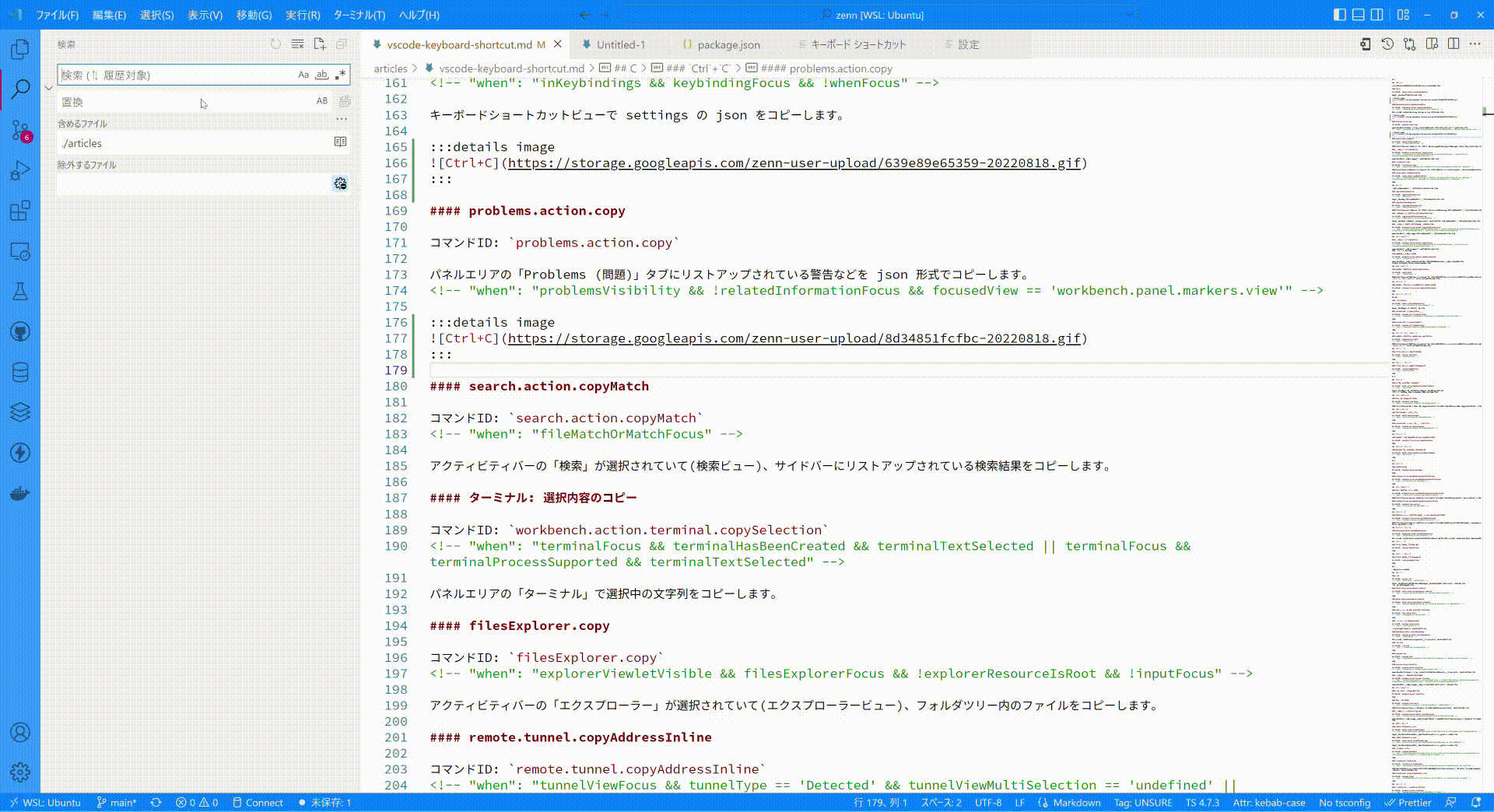
Task: Refresh search results
Action: point(275,44)
